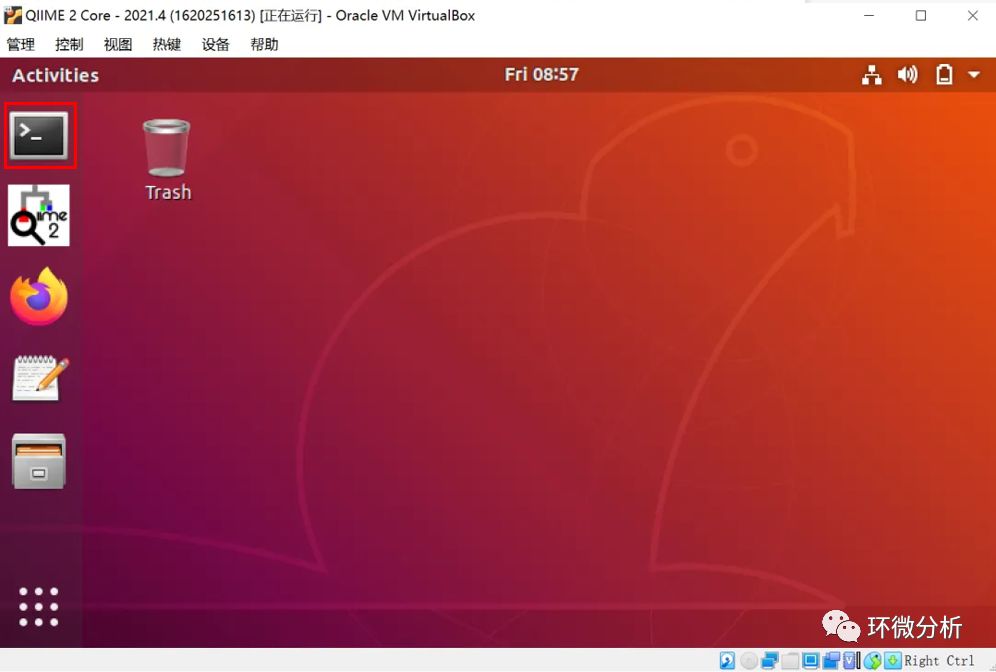Click the VirtualBox display status icon

tap(811, 661)
